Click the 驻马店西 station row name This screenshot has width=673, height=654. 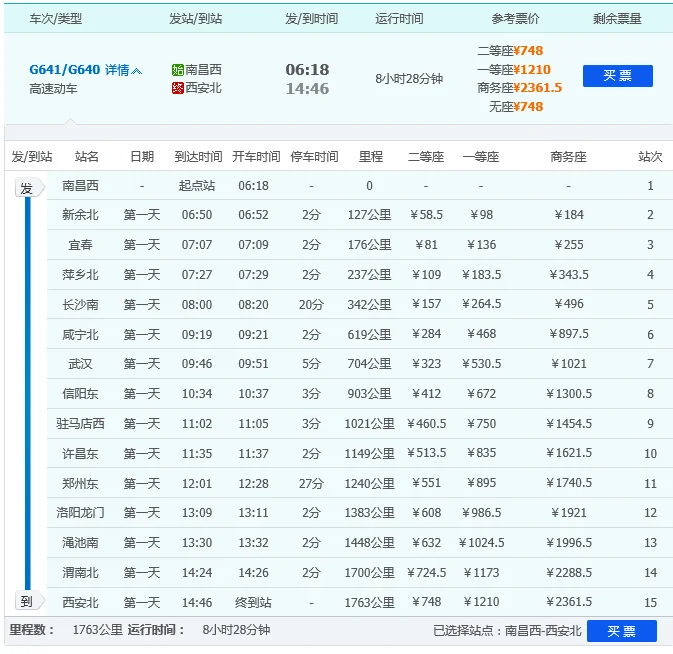point(80,424)
